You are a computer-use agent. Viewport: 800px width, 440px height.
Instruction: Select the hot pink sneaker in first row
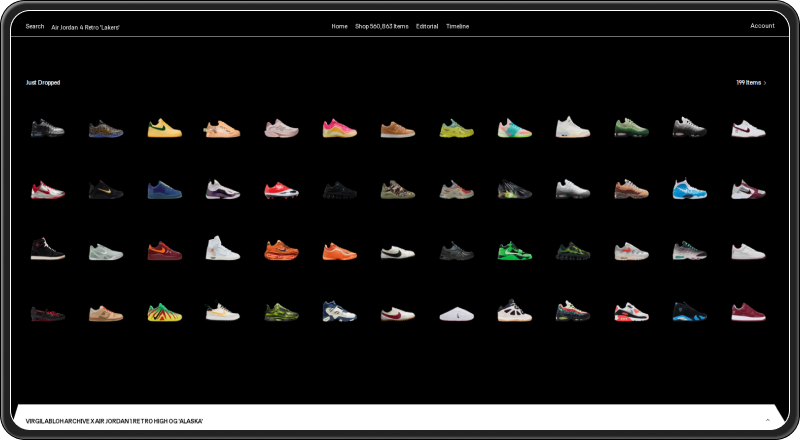(339, 128)
